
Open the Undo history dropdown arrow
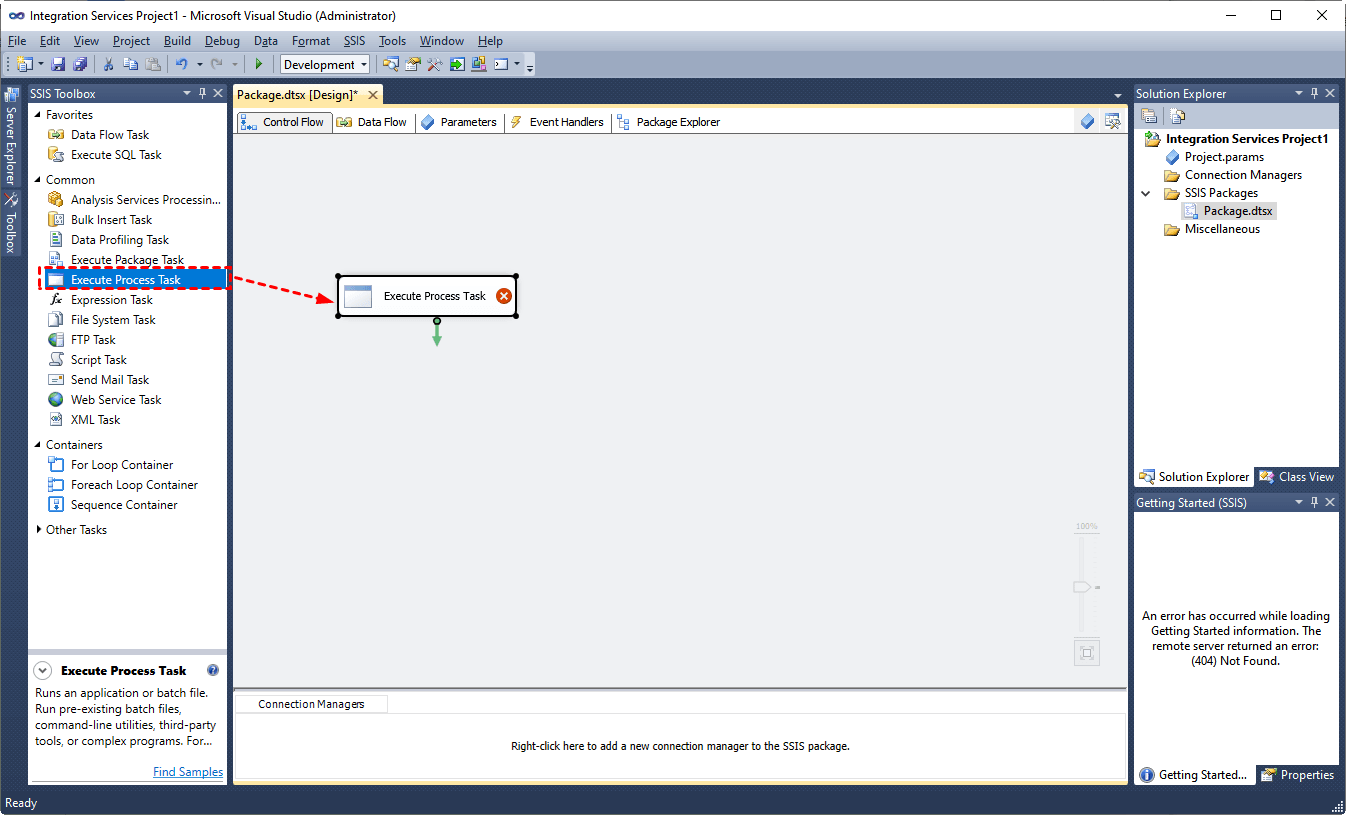coord(199,64)
